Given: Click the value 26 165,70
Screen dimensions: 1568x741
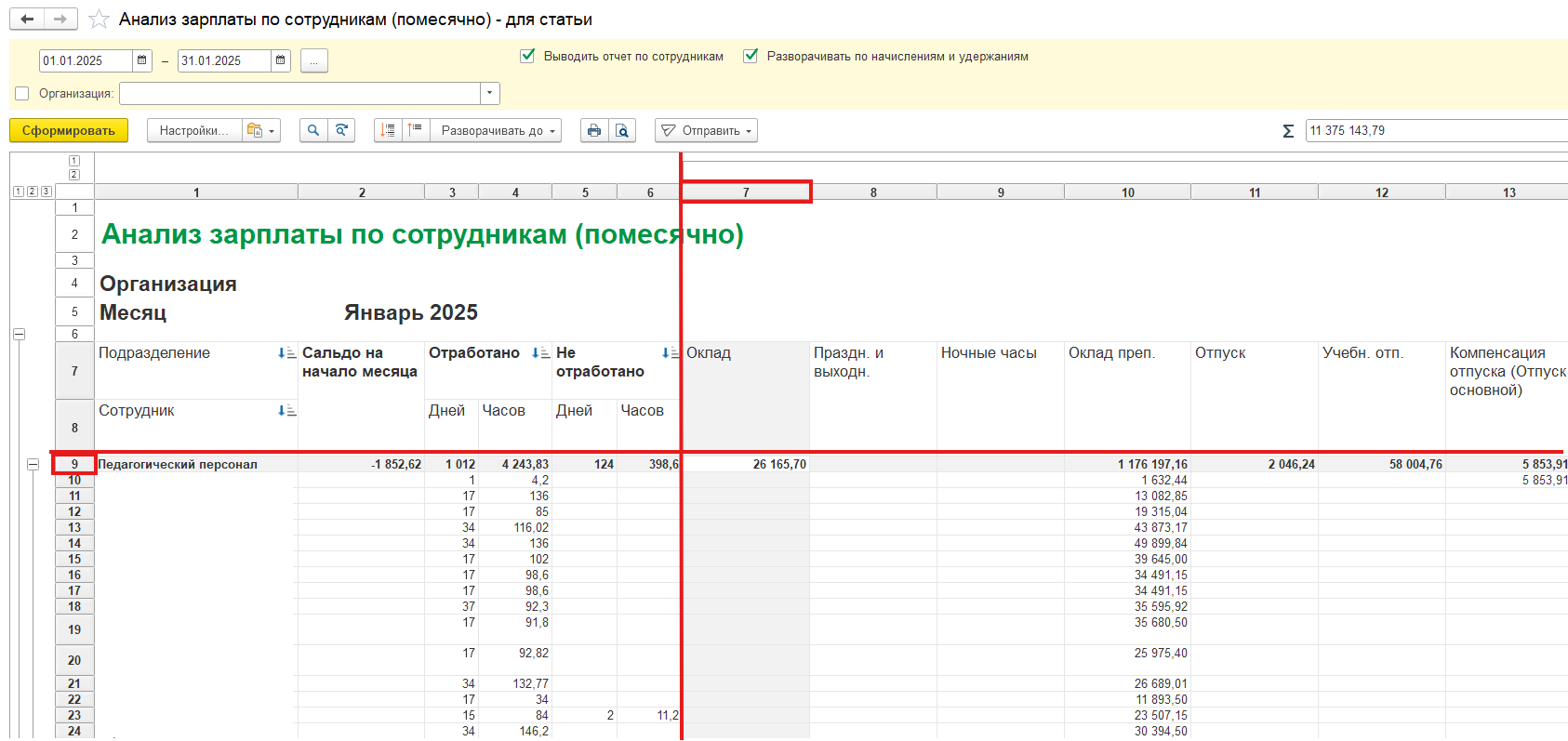Looking at the screenshot, I should [779, 464].
